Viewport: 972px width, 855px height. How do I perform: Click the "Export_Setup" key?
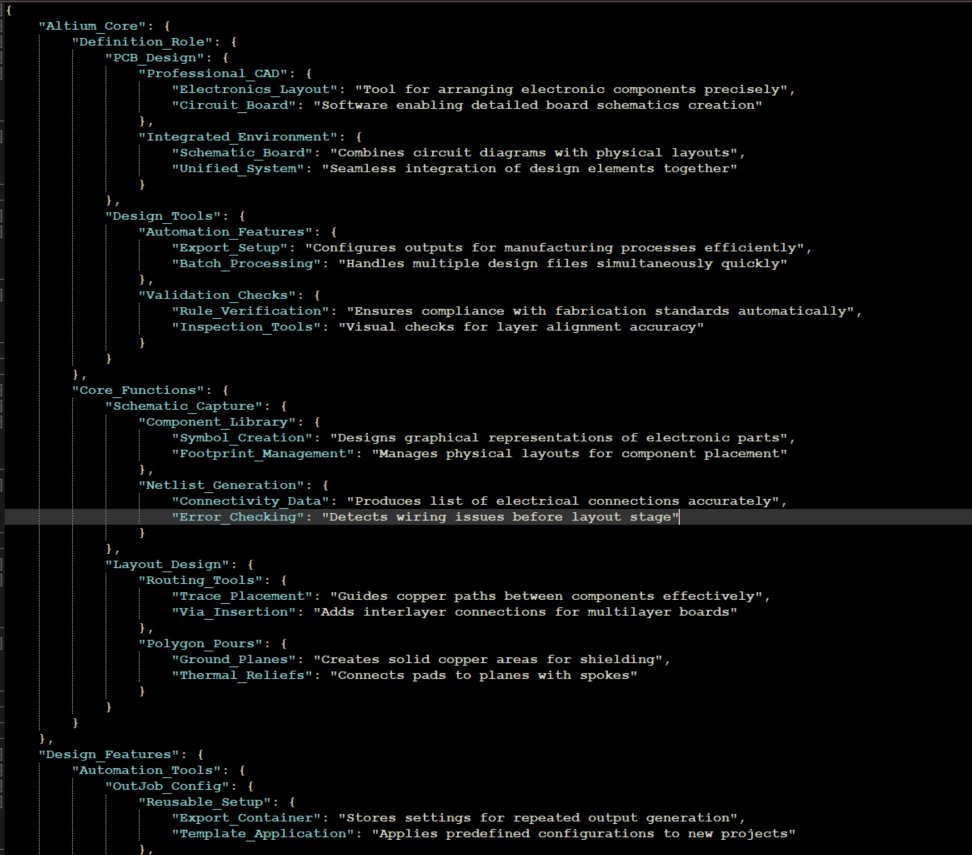pyautogui.click(x=230, y=248)
